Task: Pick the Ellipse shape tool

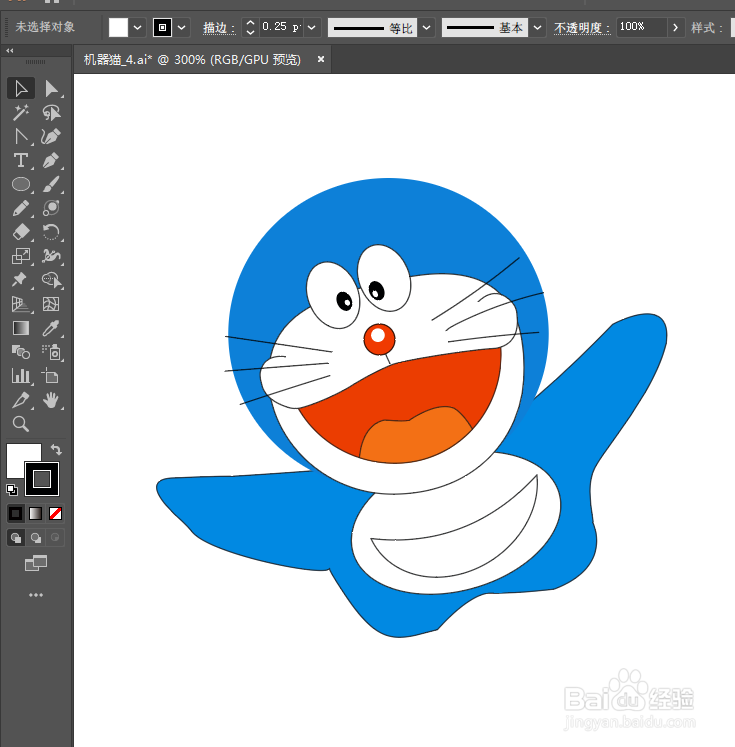Action: click(x=21, y=184)
